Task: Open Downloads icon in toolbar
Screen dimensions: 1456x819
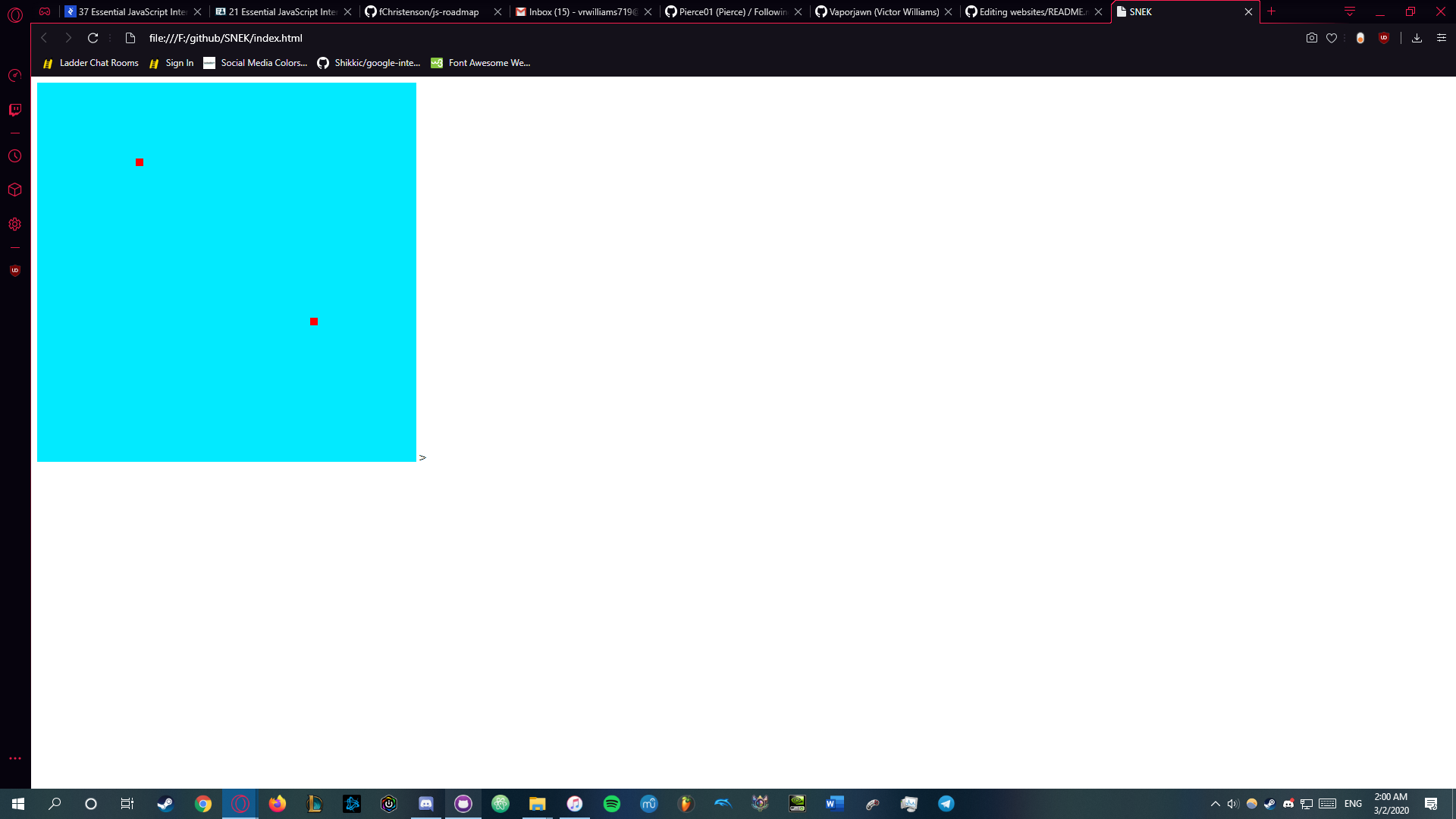Action: click(1417, 38)
